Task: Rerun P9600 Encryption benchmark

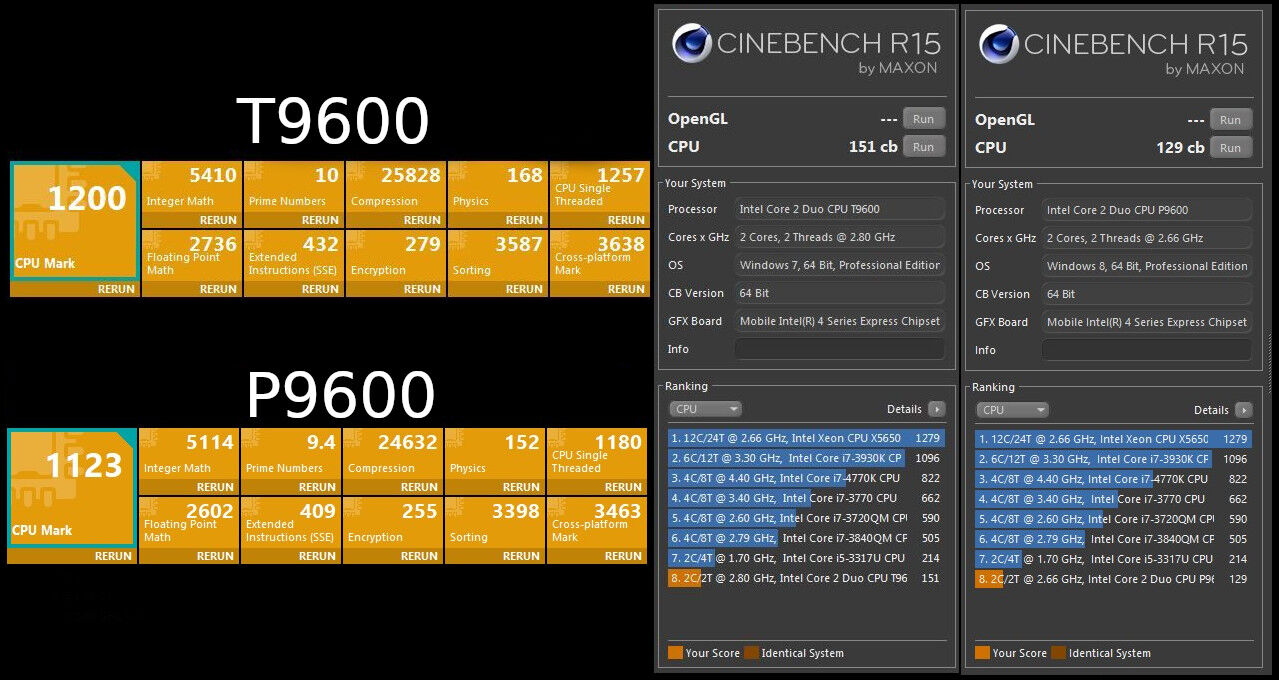Action: pyautogui.click(x=419, y=556)
